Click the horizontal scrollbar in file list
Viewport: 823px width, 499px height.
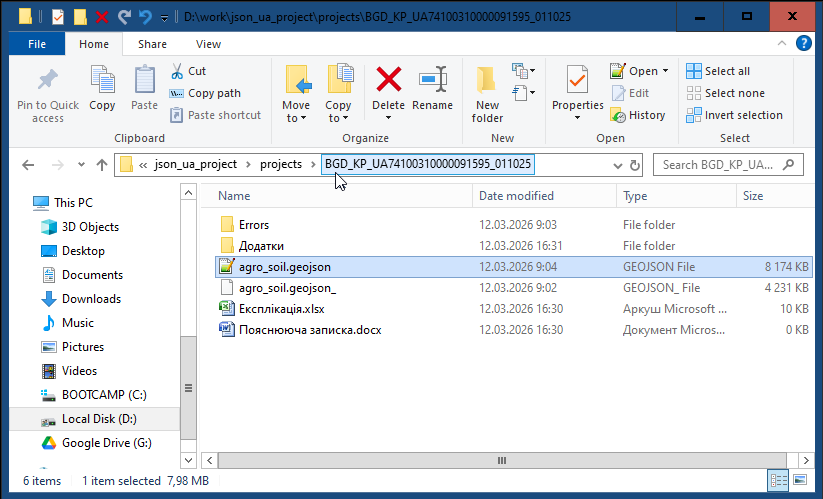496,461
